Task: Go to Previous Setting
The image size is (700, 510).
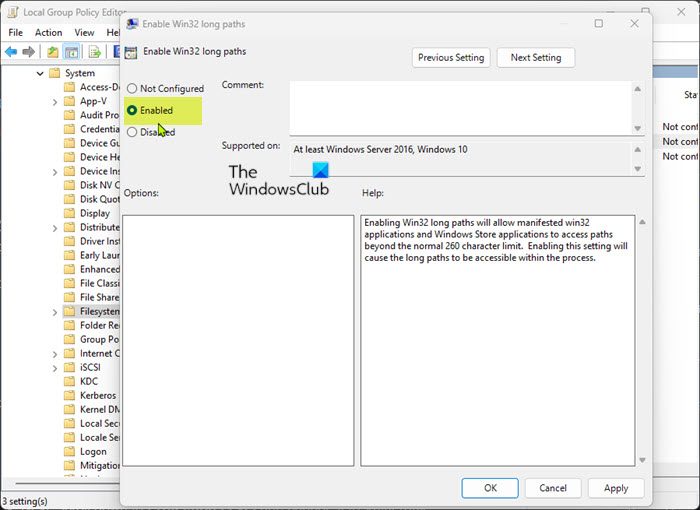Action: [451, 58]
